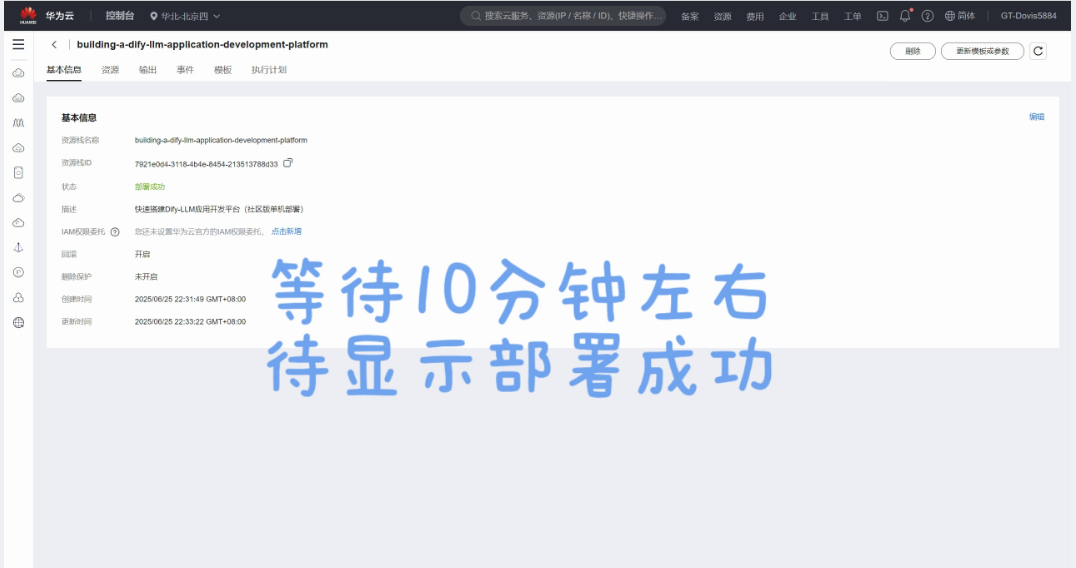This screenshot has width=1076, height=568.
Task: Click the globe icon in the left sidebar
Action: 18,322
